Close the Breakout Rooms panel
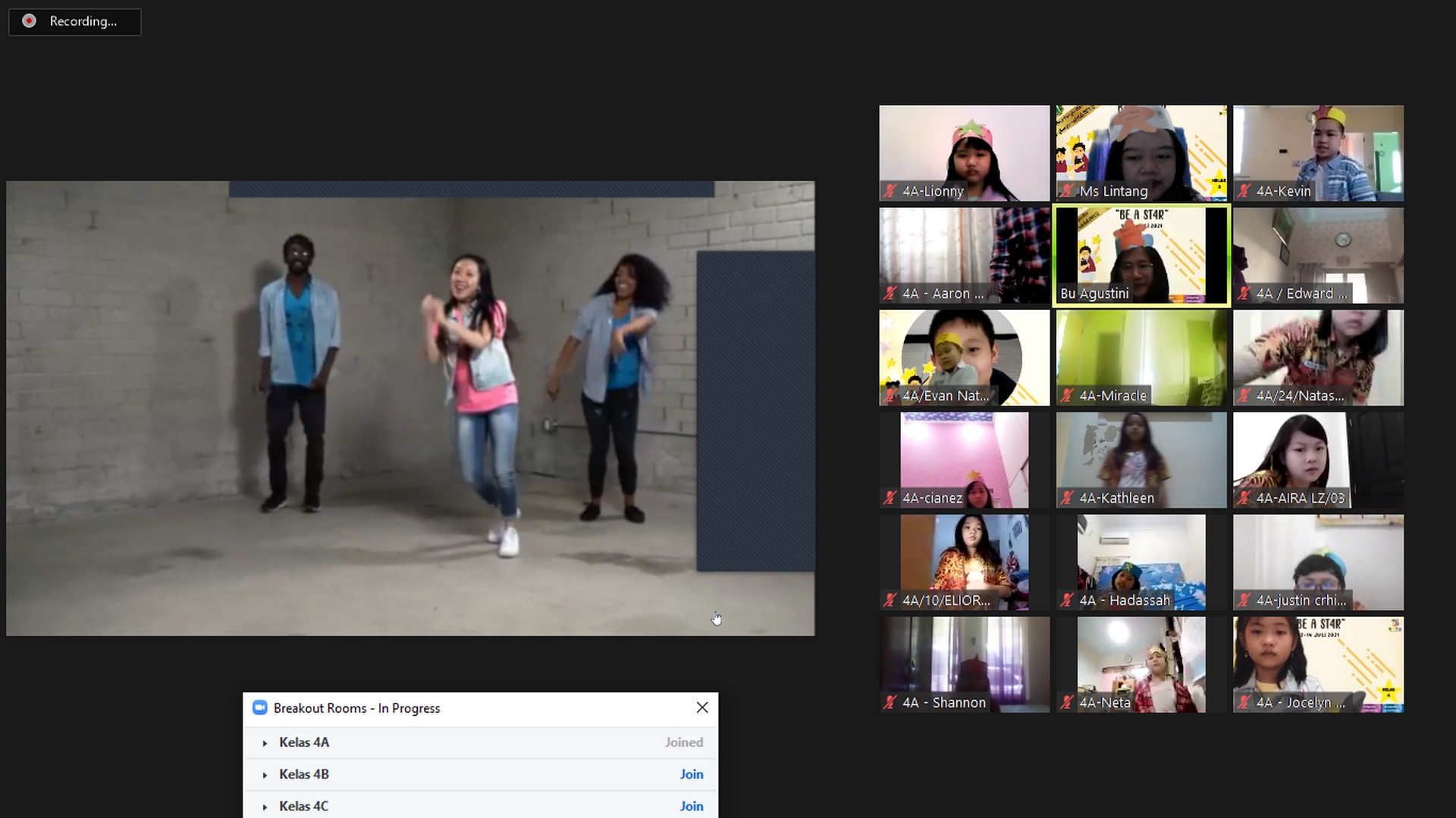1456x818 pixels. tap(702, 707)
